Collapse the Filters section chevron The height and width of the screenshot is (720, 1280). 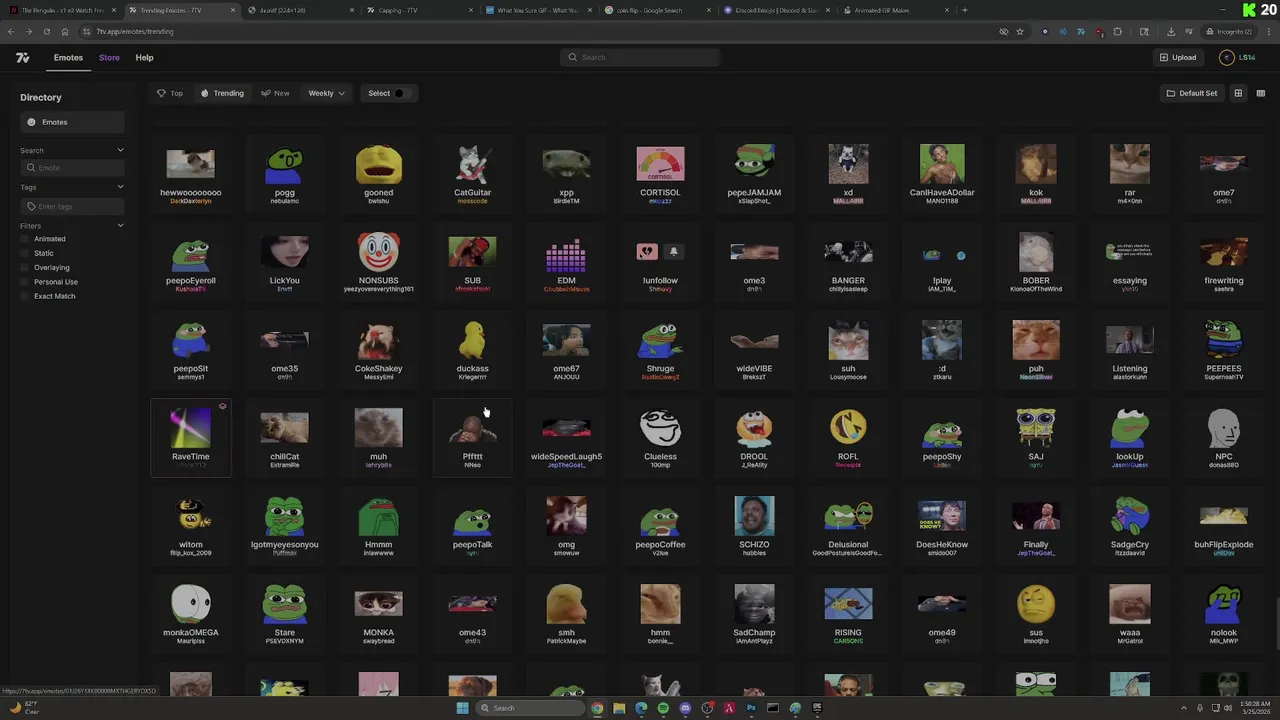120,226
